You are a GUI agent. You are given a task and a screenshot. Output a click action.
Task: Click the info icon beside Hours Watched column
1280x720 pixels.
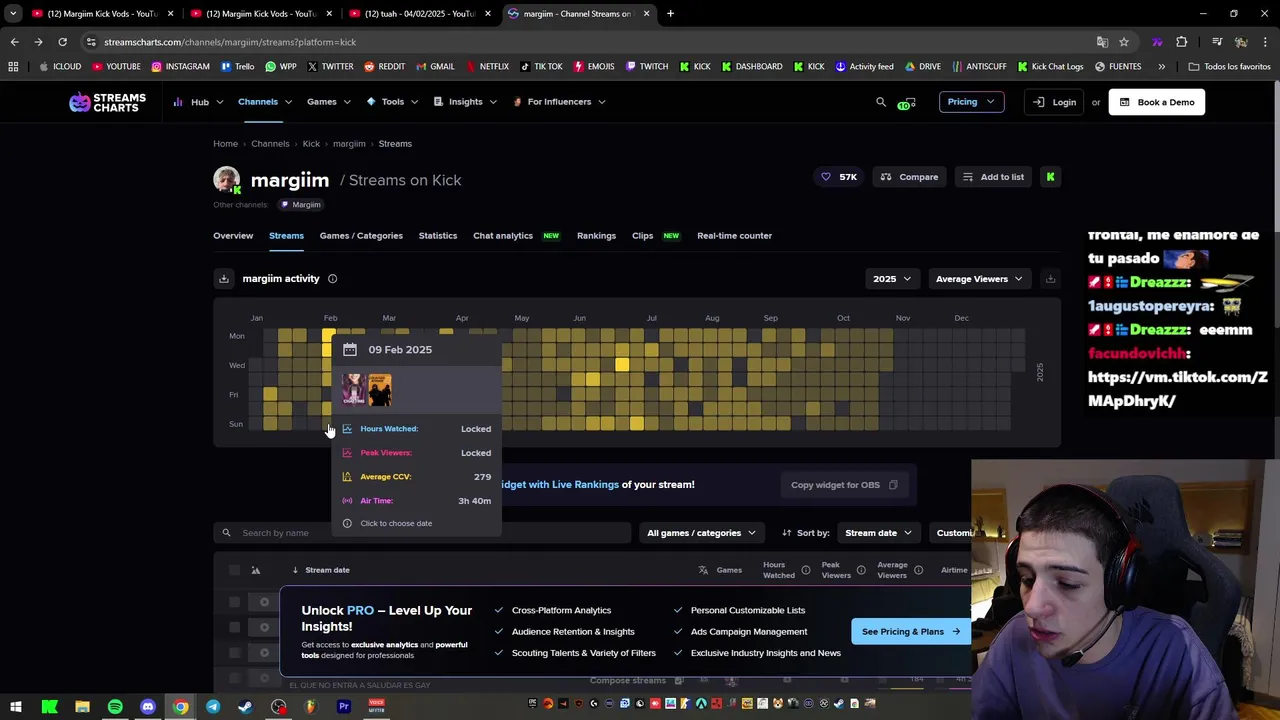805,570
